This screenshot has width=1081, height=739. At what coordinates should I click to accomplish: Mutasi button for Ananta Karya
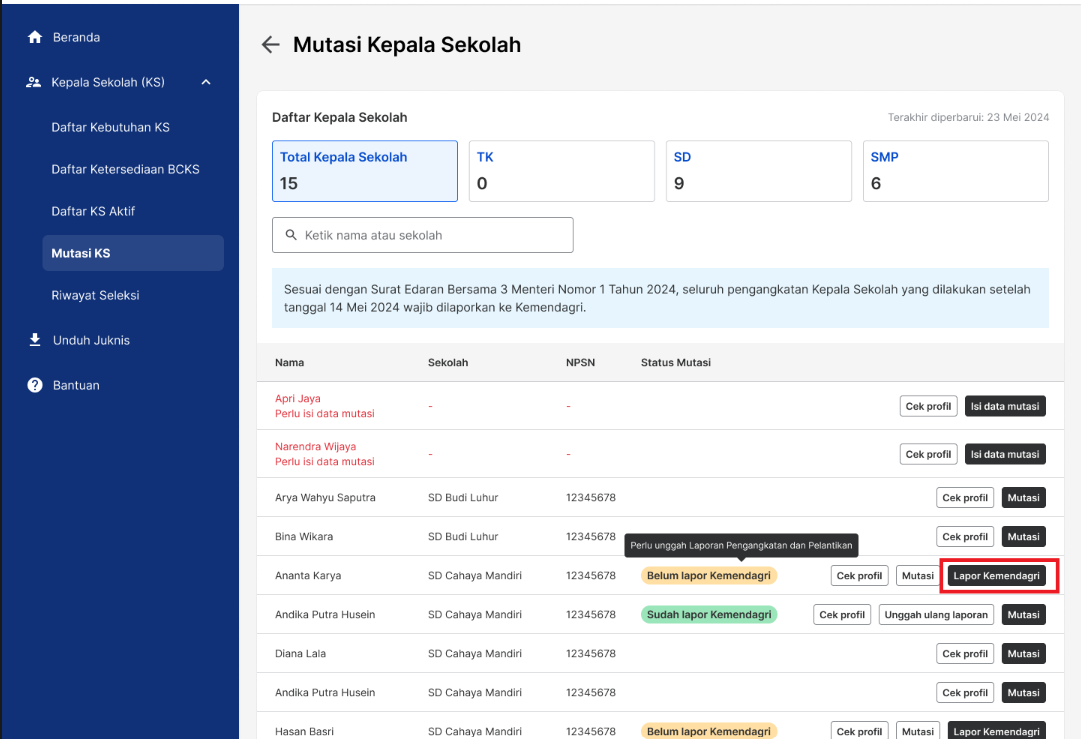tap(918, 576)
